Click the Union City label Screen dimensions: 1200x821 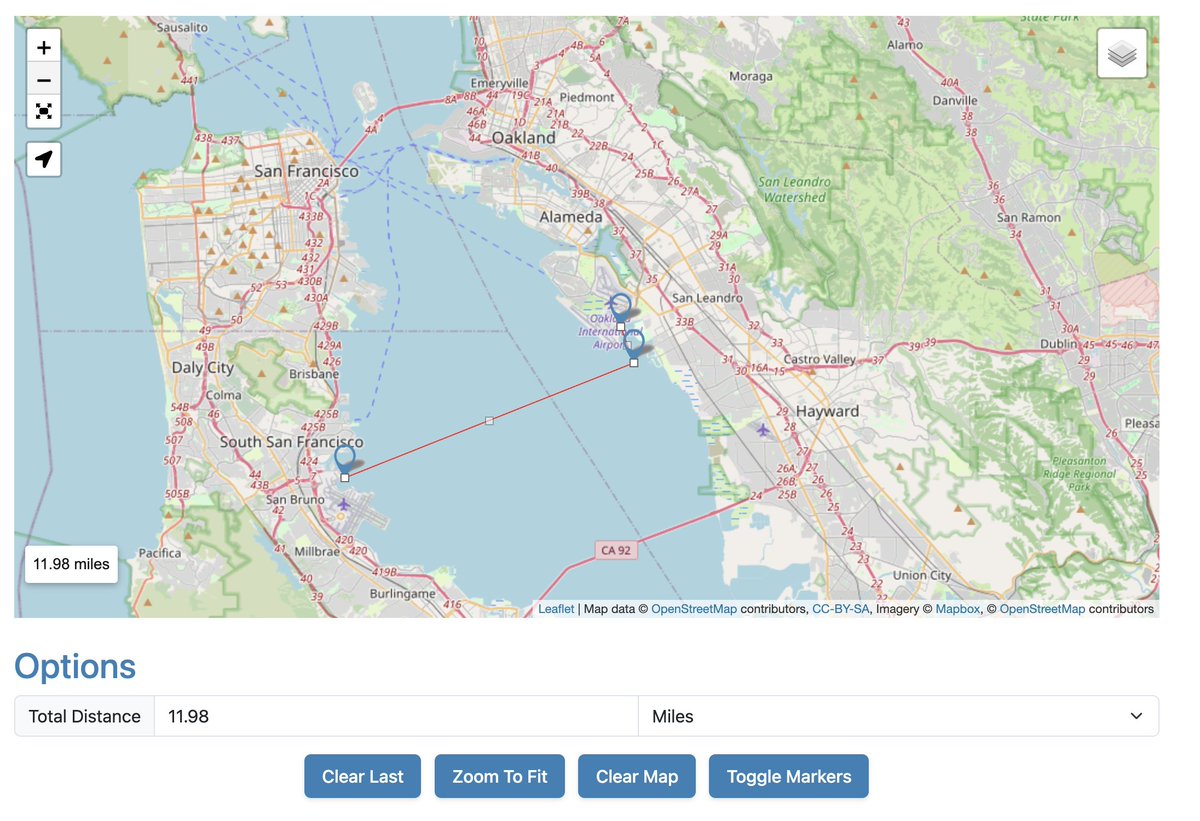coord(922,575)
